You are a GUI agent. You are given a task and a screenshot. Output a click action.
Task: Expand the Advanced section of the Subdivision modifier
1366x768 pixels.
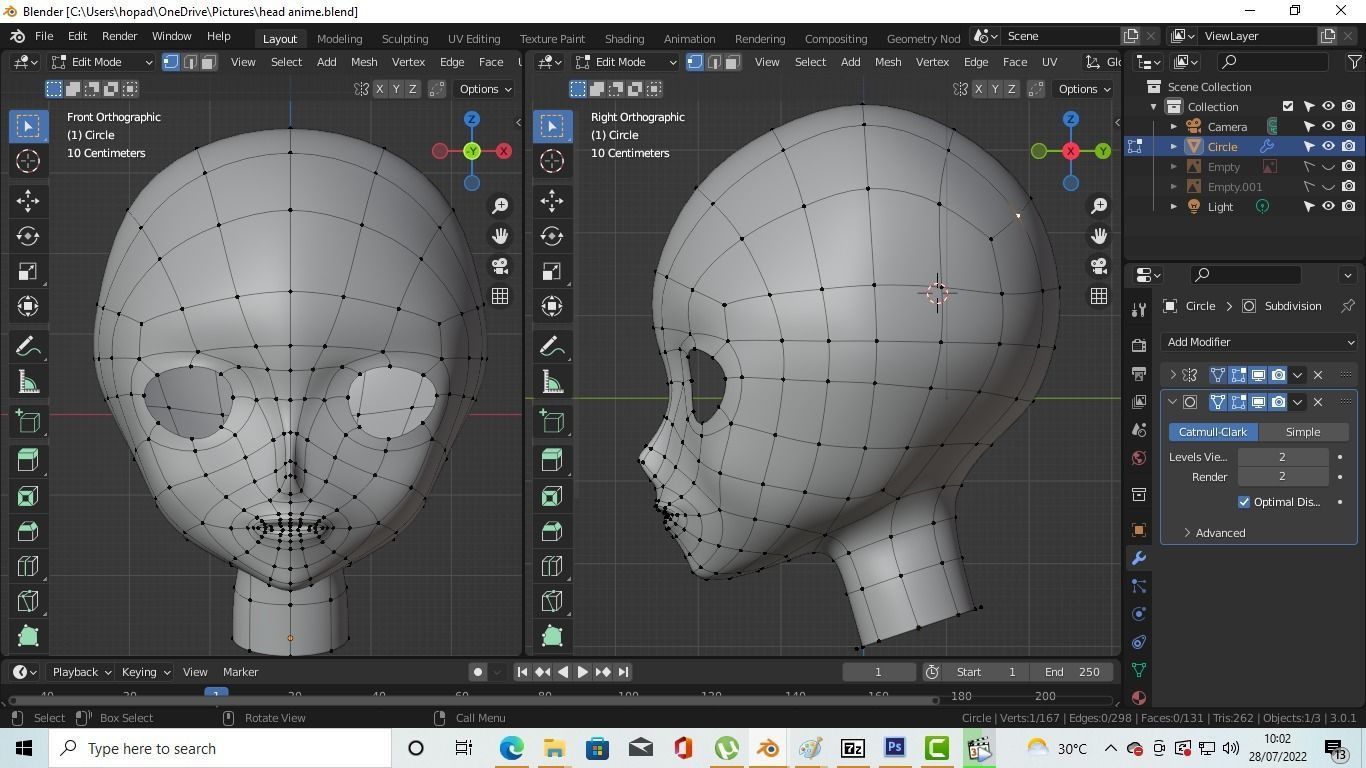coord(1220,532)
